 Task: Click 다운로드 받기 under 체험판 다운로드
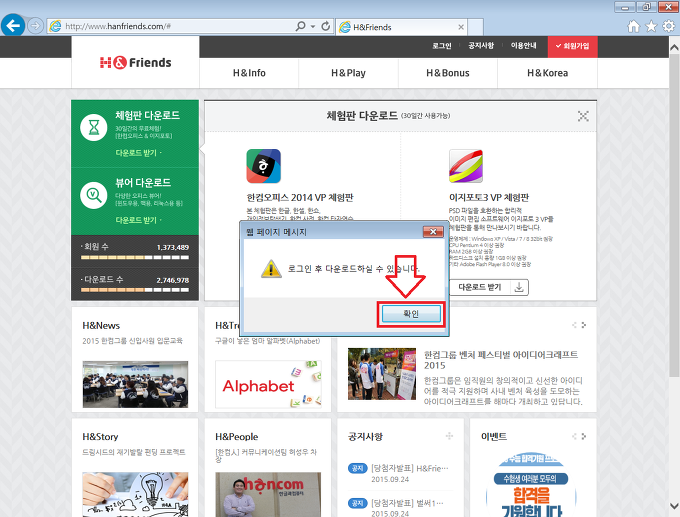[x=138, y=153]
